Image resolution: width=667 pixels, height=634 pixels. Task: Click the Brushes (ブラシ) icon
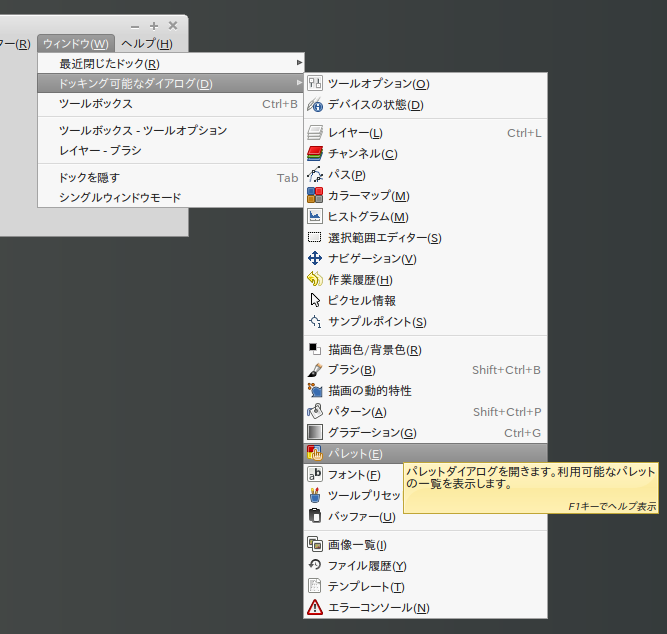(315, 370)
